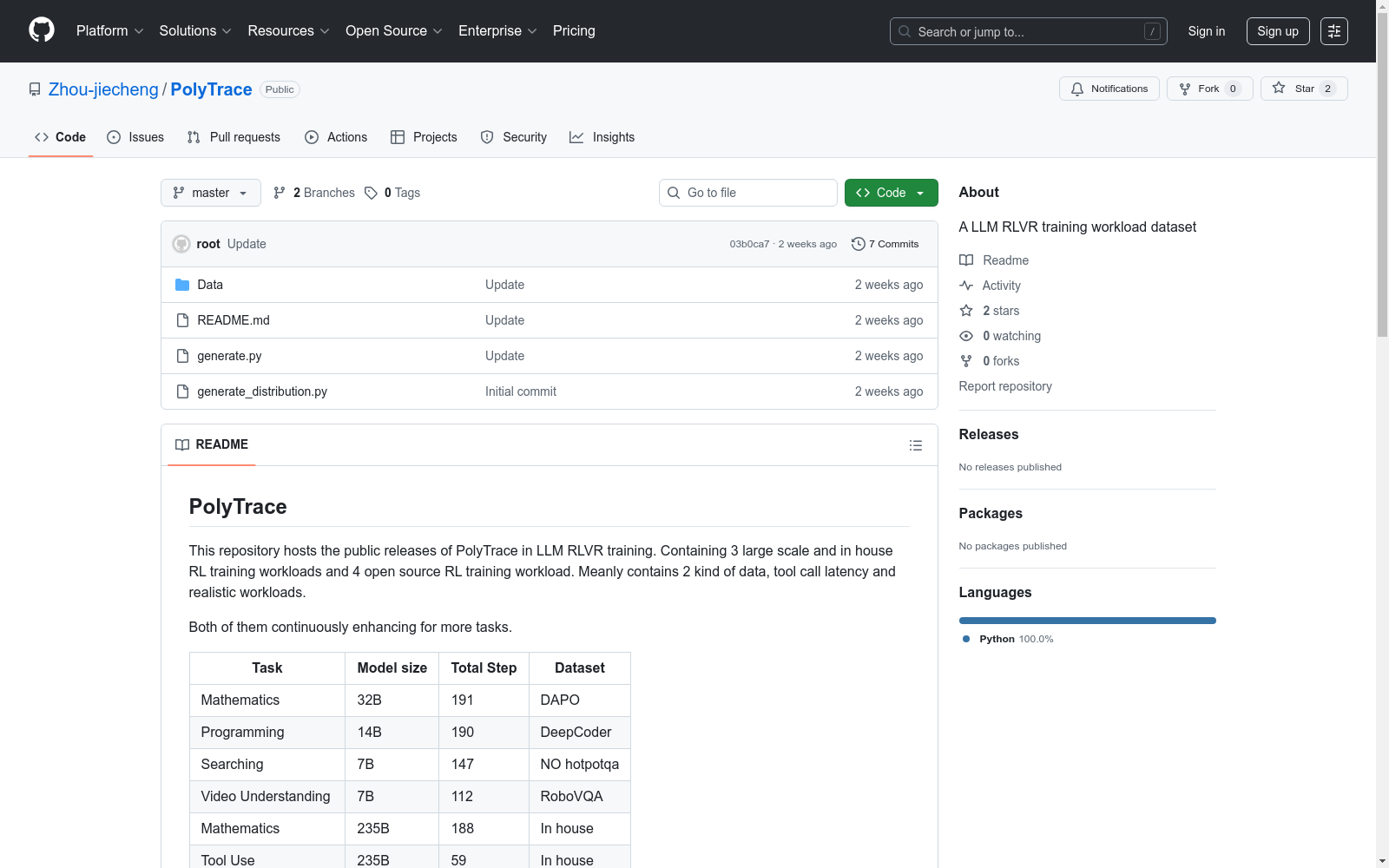Click the Notifications bell button

coord(1109,89)
